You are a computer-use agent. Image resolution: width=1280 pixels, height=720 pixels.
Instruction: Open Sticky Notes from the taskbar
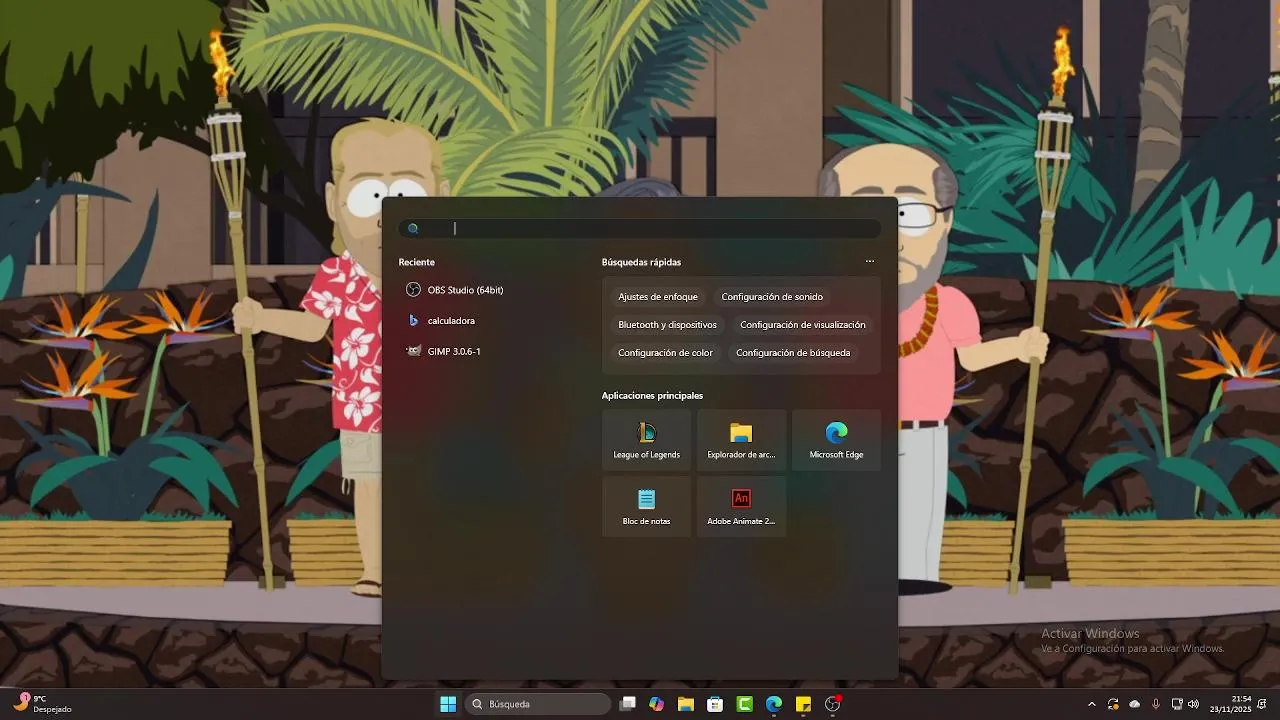click(x=803, y=704)
